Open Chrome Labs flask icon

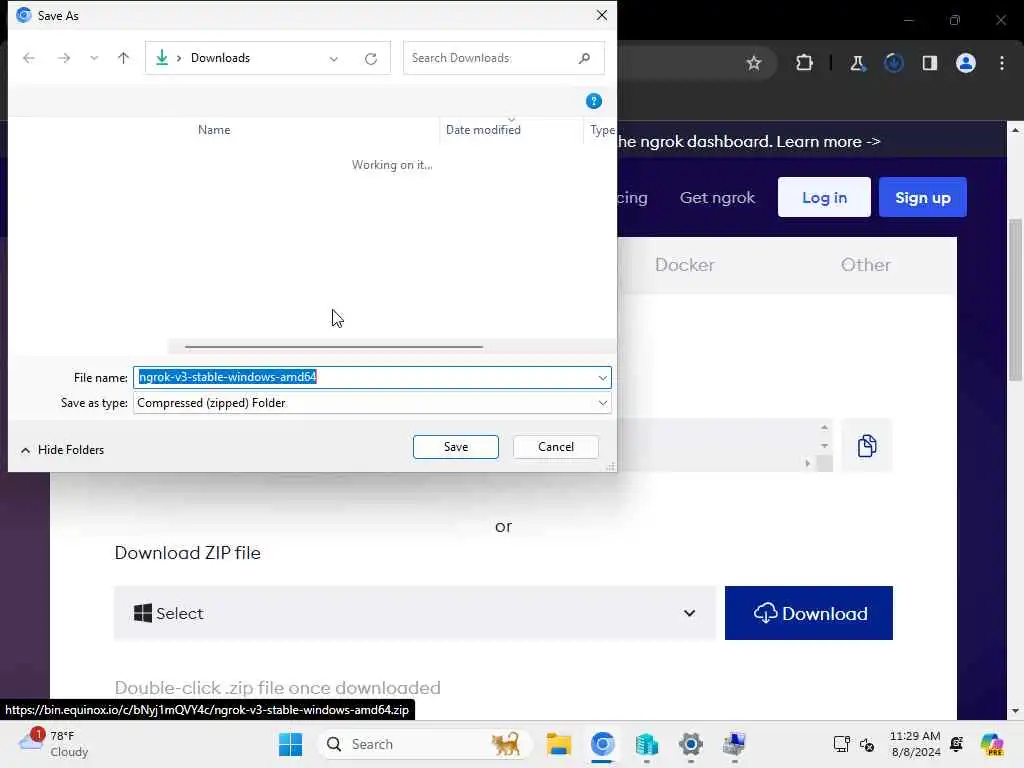pyautogui.click(x=857, y=63)
